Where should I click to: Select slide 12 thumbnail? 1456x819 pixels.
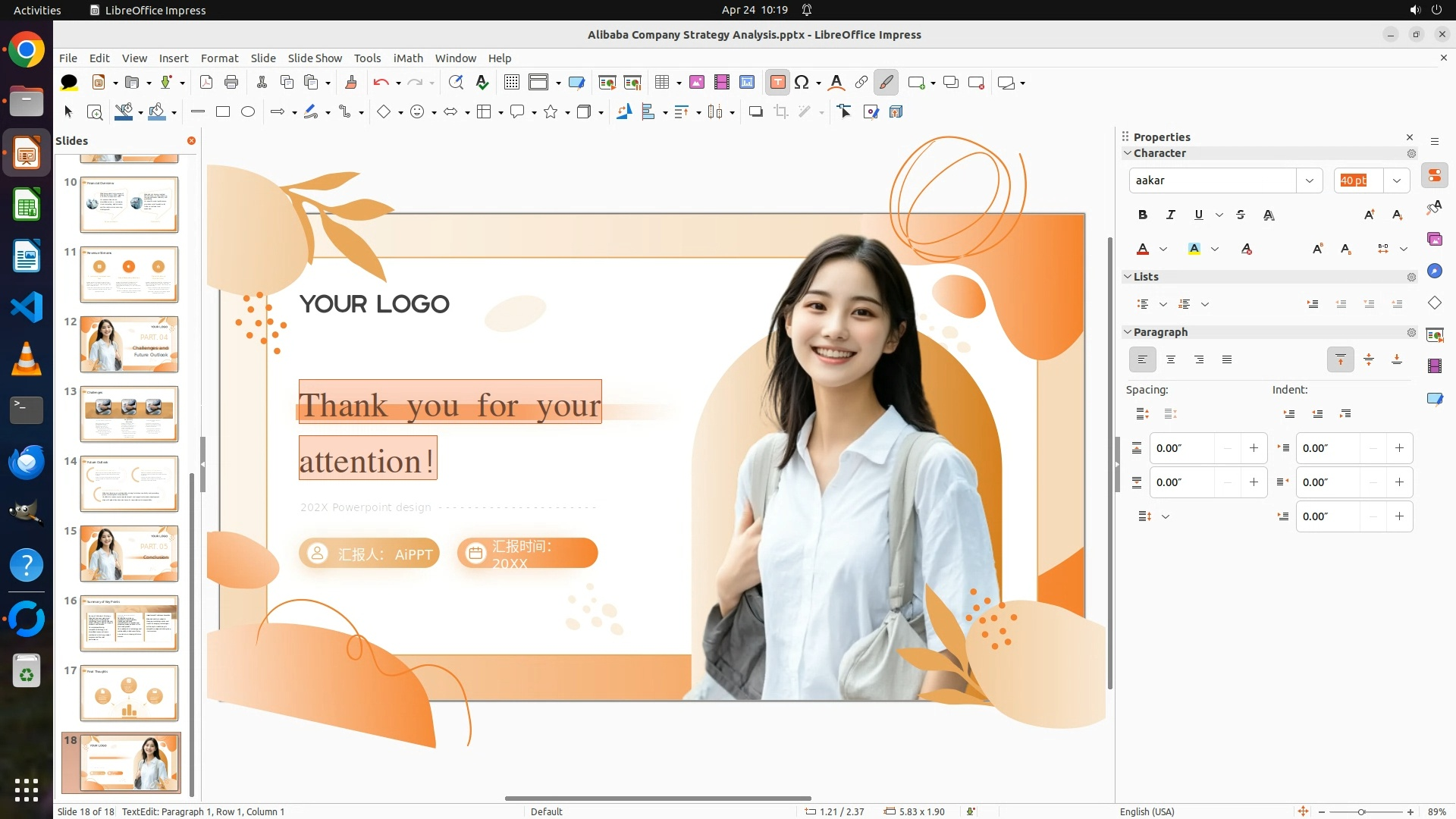tap(129, 344)
